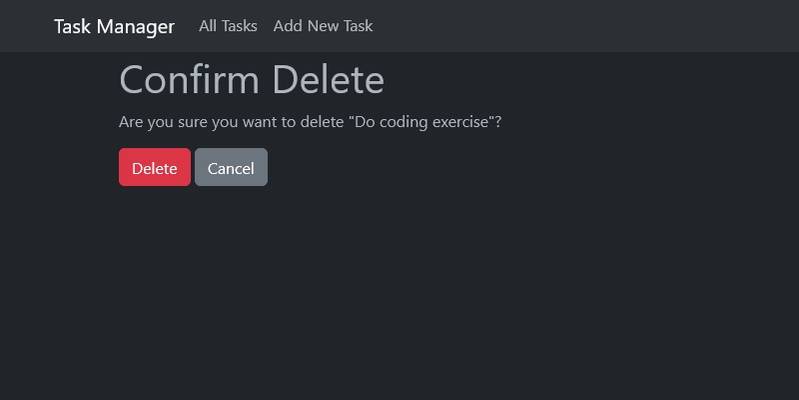Choose Add New Task in the navbar

[323, 26]
